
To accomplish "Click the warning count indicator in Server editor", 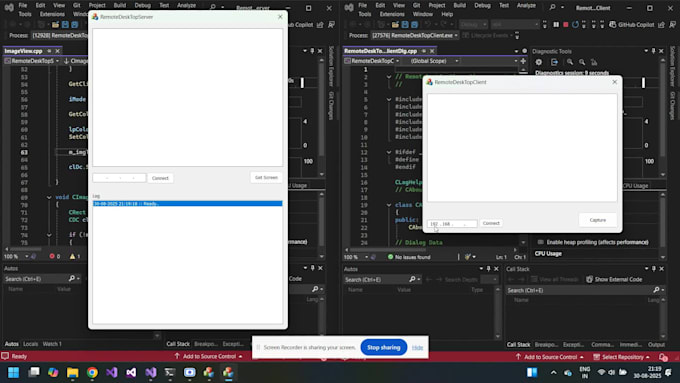I will point(75,256).
